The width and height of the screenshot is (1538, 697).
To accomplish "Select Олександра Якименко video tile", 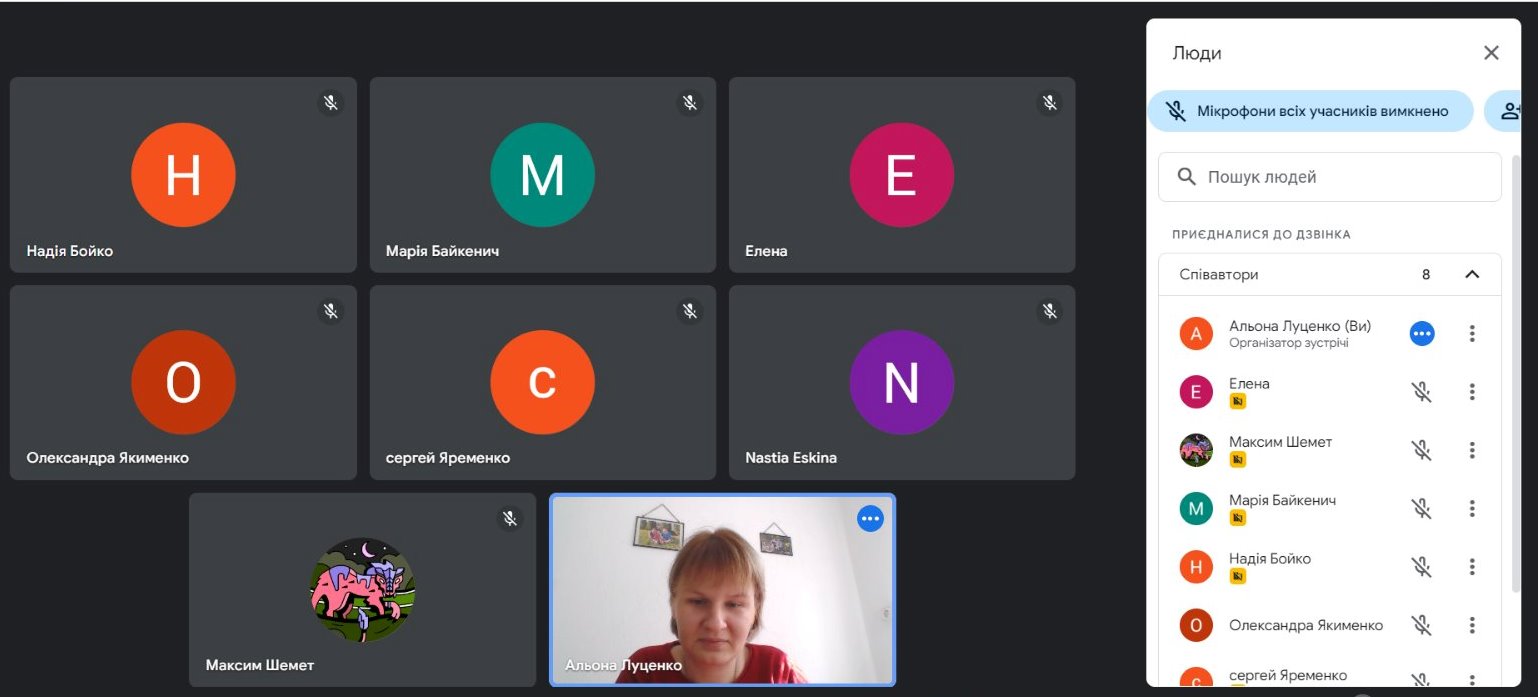I will point(183,382).
